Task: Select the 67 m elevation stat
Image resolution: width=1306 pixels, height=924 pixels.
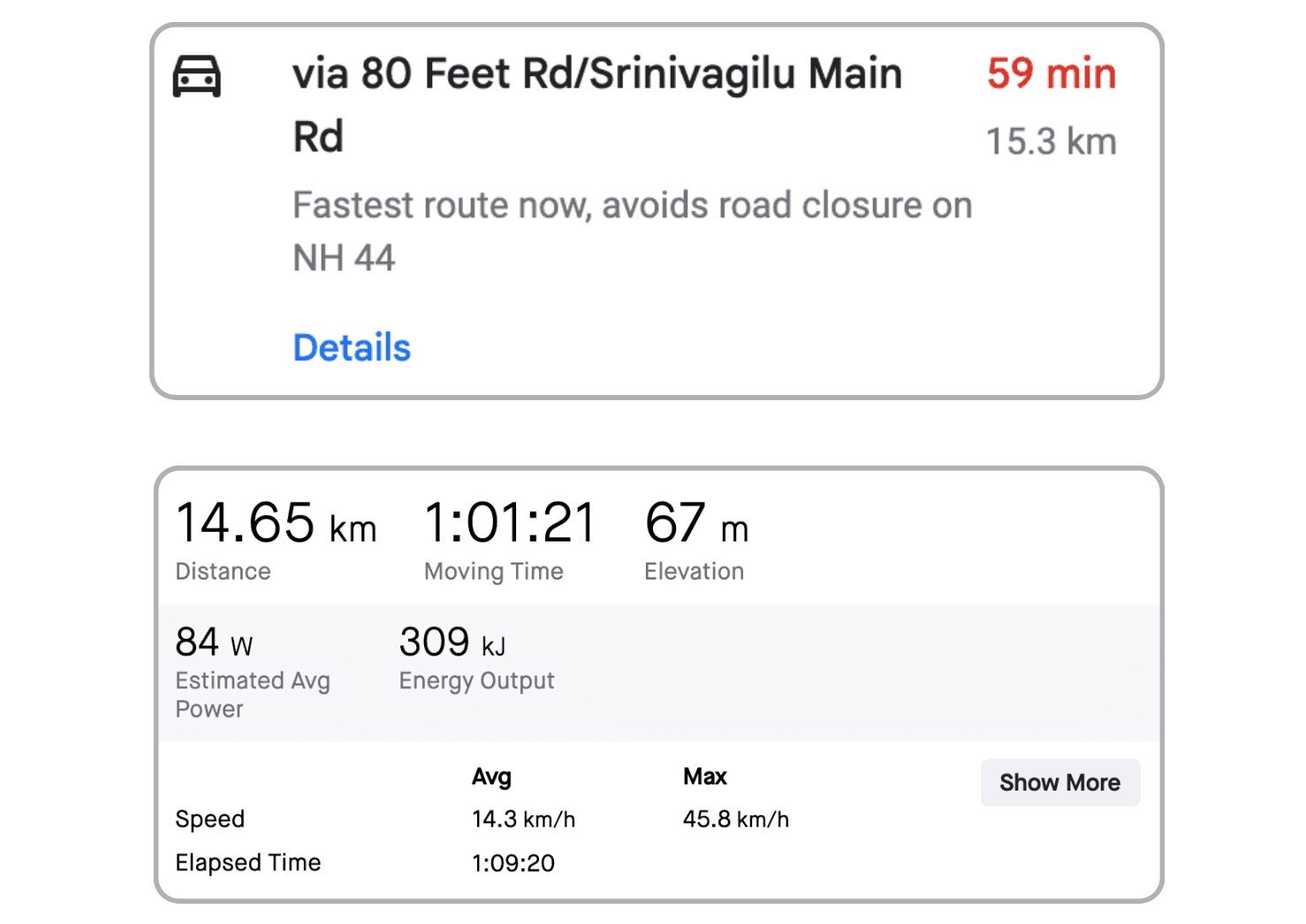Action: pos(696,523)
